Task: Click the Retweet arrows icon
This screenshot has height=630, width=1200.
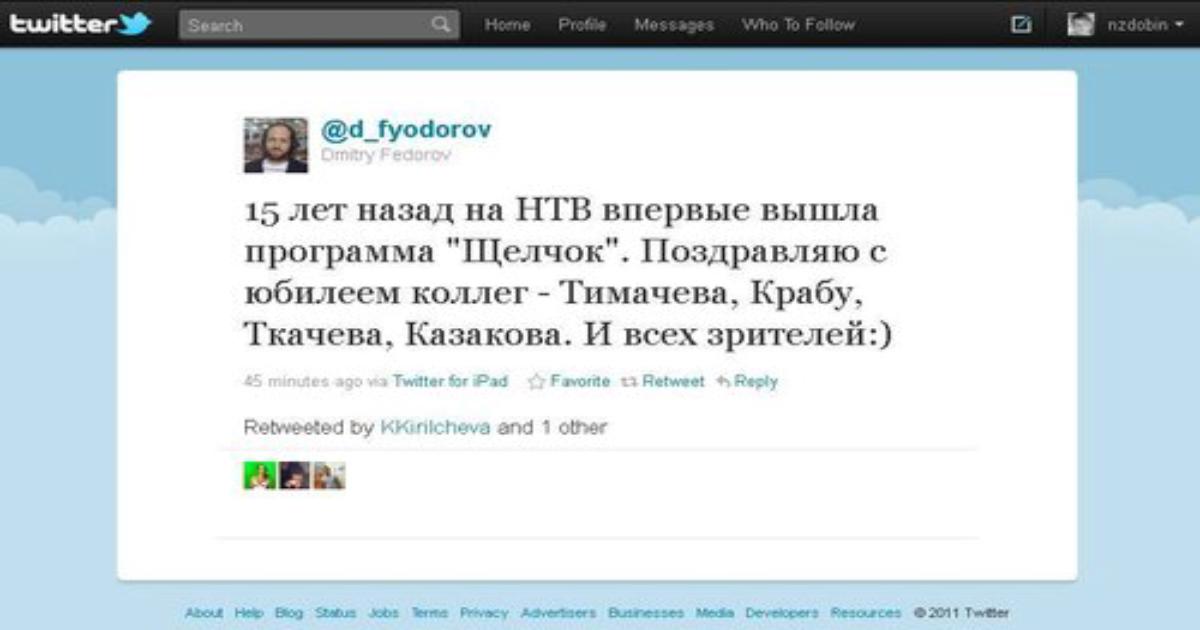Action: click(x=629, y=381)
